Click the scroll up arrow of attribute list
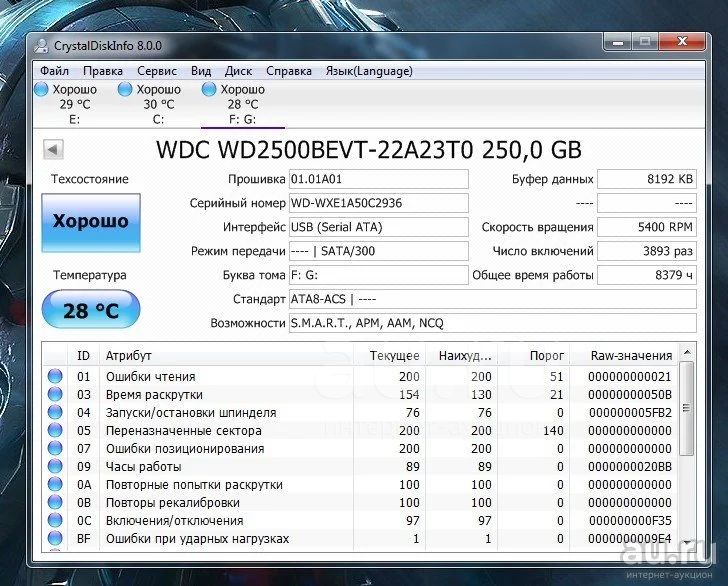The height and width of the screenshot is (586, 728). pyautogui.click(x=687, y=352)
